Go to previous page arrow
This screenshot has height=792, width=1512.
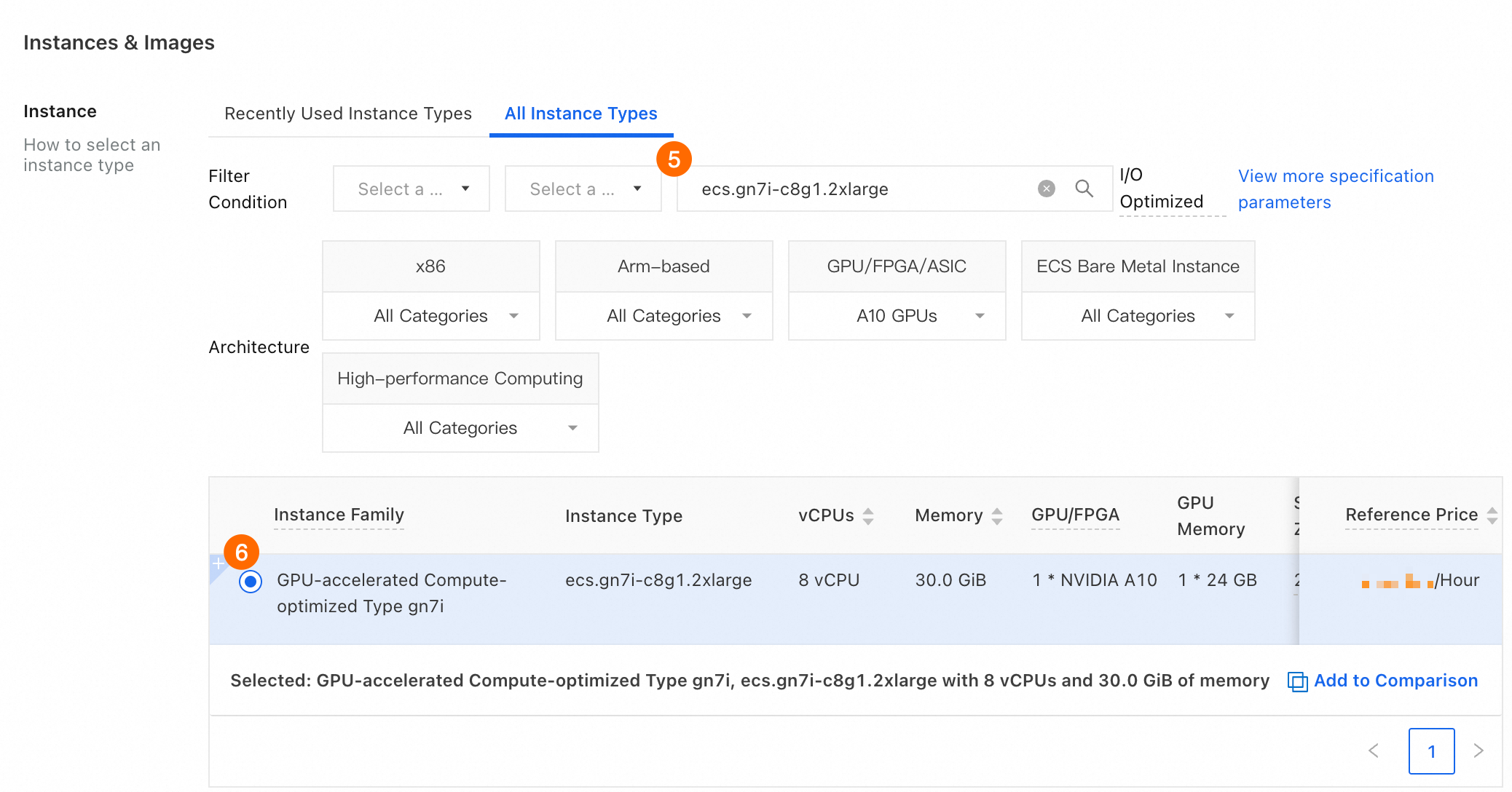pos(1374,751)
